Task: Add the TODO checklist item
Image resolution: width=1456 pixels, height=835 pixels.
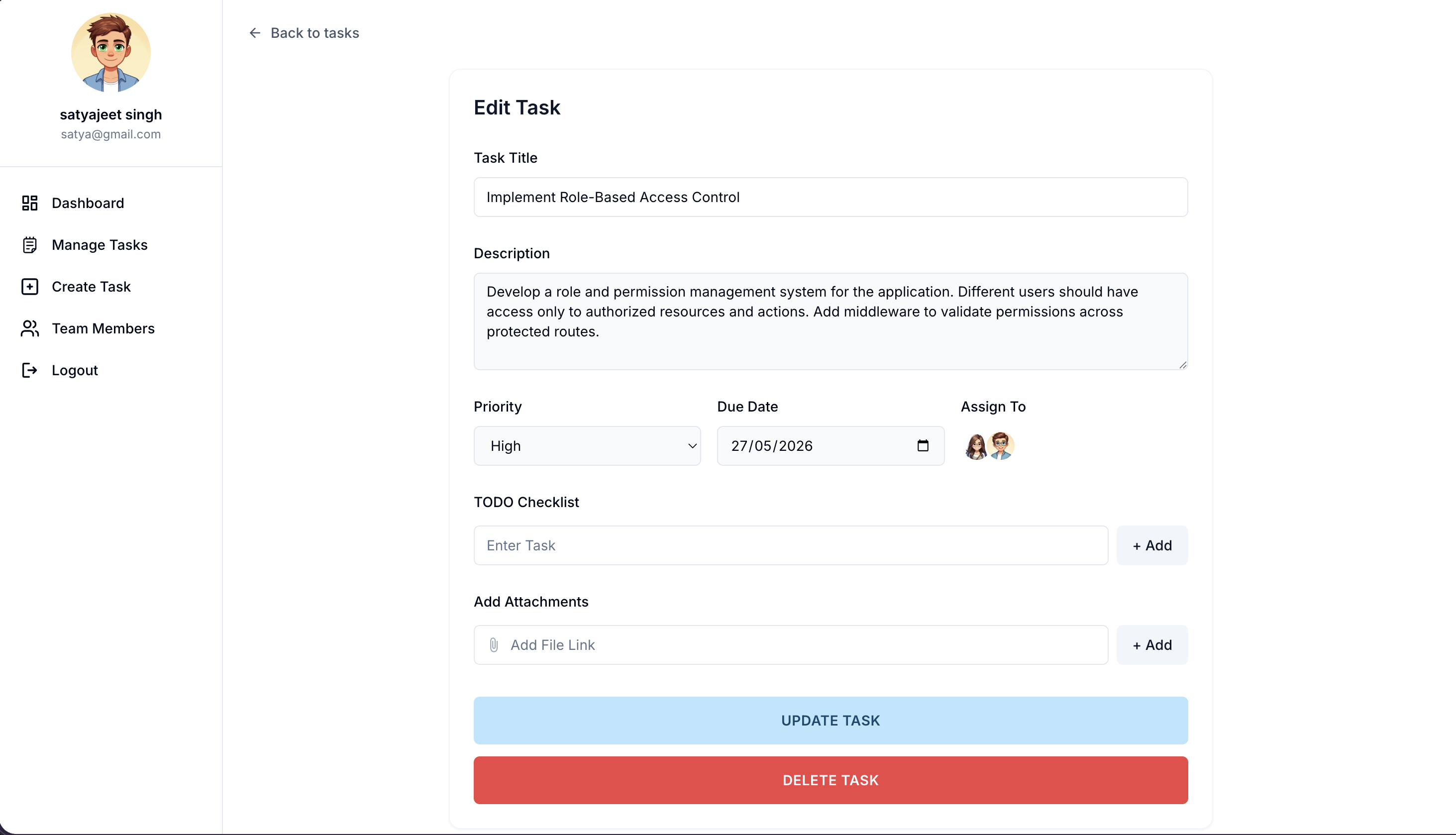Action: [1151, 545]
